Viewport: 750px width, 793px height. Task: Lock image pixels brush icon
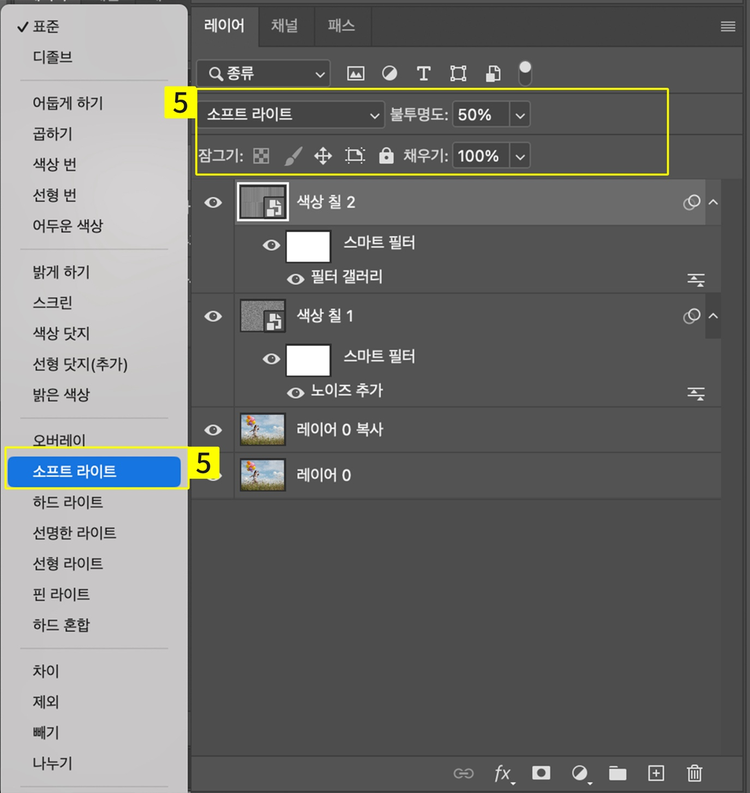293,156
